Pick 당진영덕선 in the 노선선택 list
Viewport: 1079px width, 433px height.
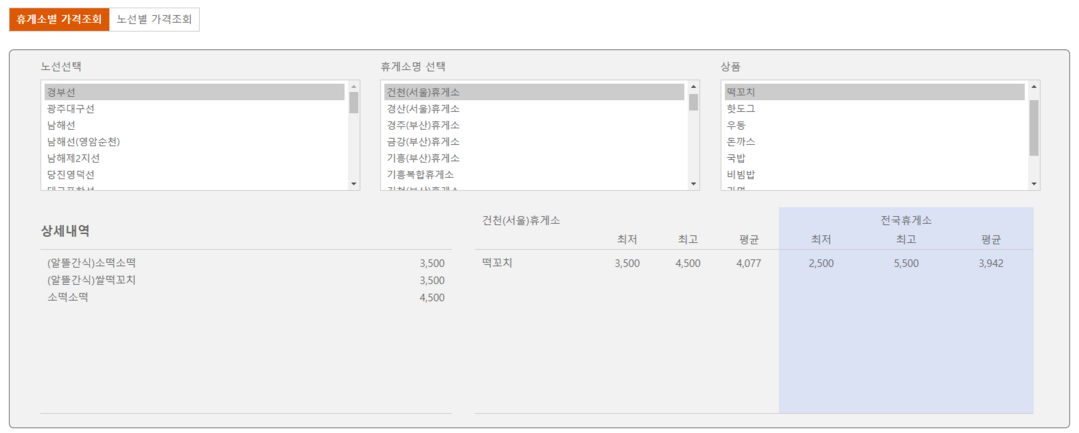point(195,175)
